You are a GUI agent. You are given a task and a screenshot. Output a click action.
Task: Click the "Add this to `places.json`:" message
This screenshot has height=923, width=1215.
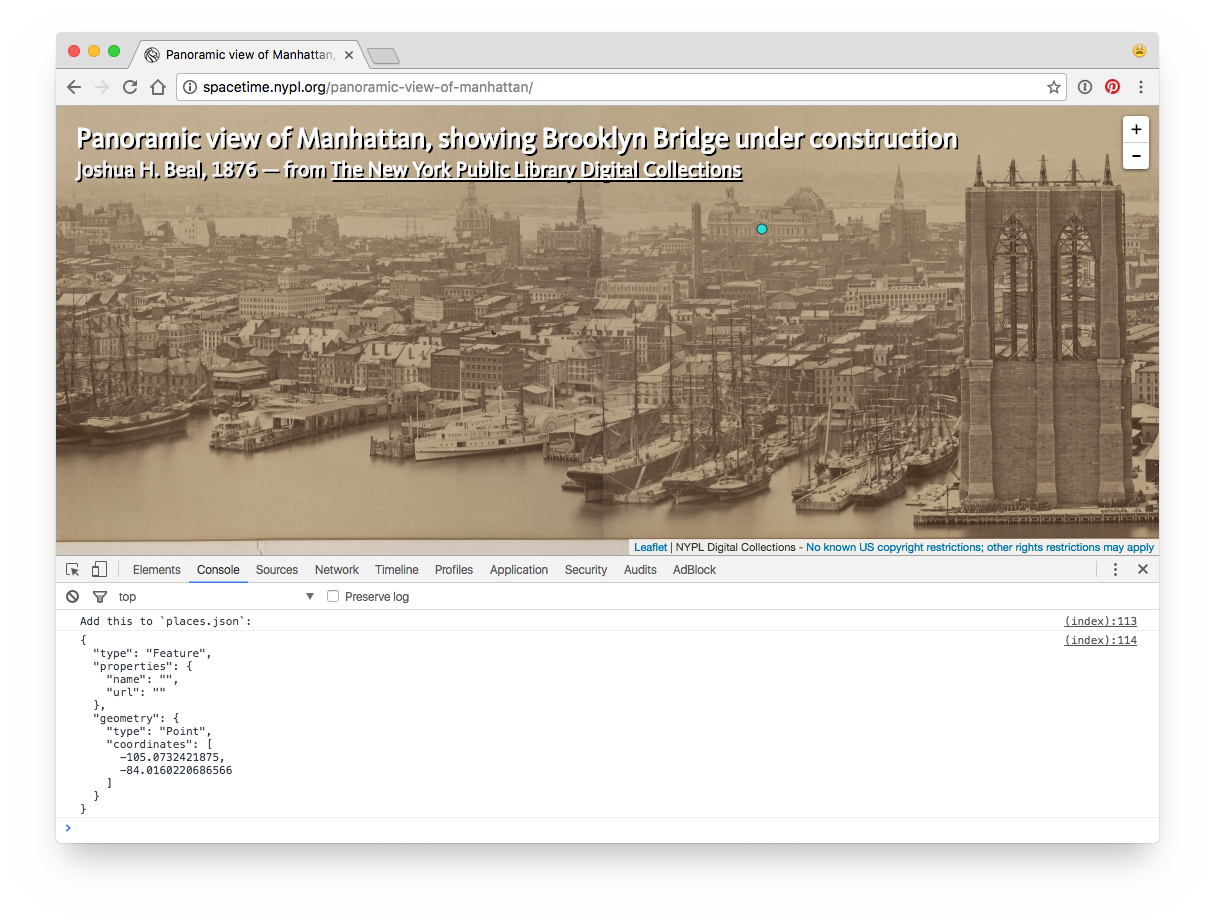[x=166, y=621]
